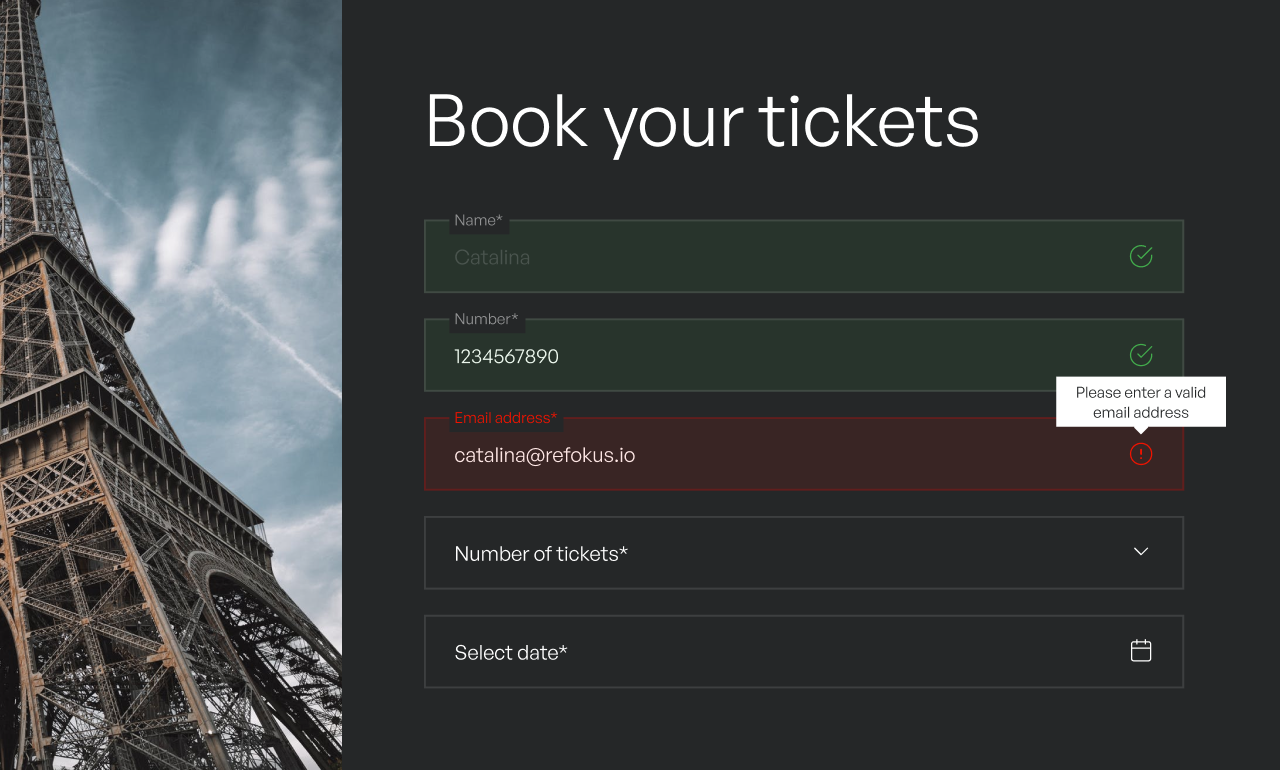Click the number 1234567890 in Number field
This screenshot has width=1280, height=770.
click(506, 356)
